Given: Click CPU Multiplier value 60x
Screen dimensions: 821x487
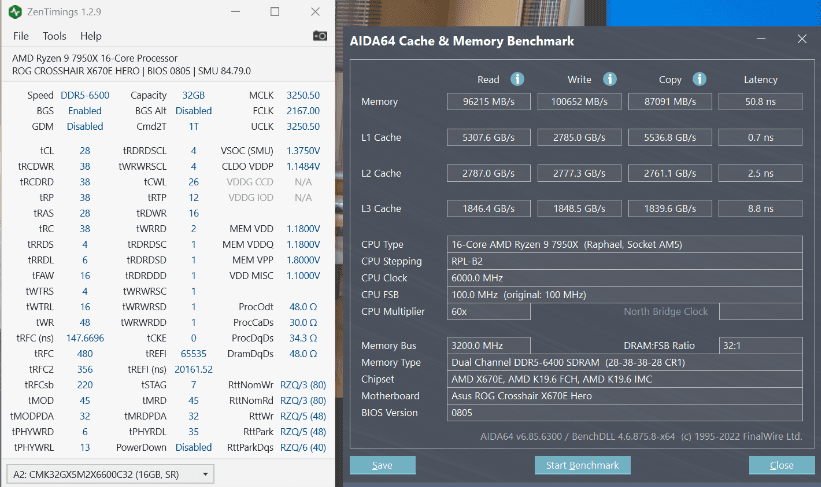Looking at the screenshot, I should (x=489, y=312).
